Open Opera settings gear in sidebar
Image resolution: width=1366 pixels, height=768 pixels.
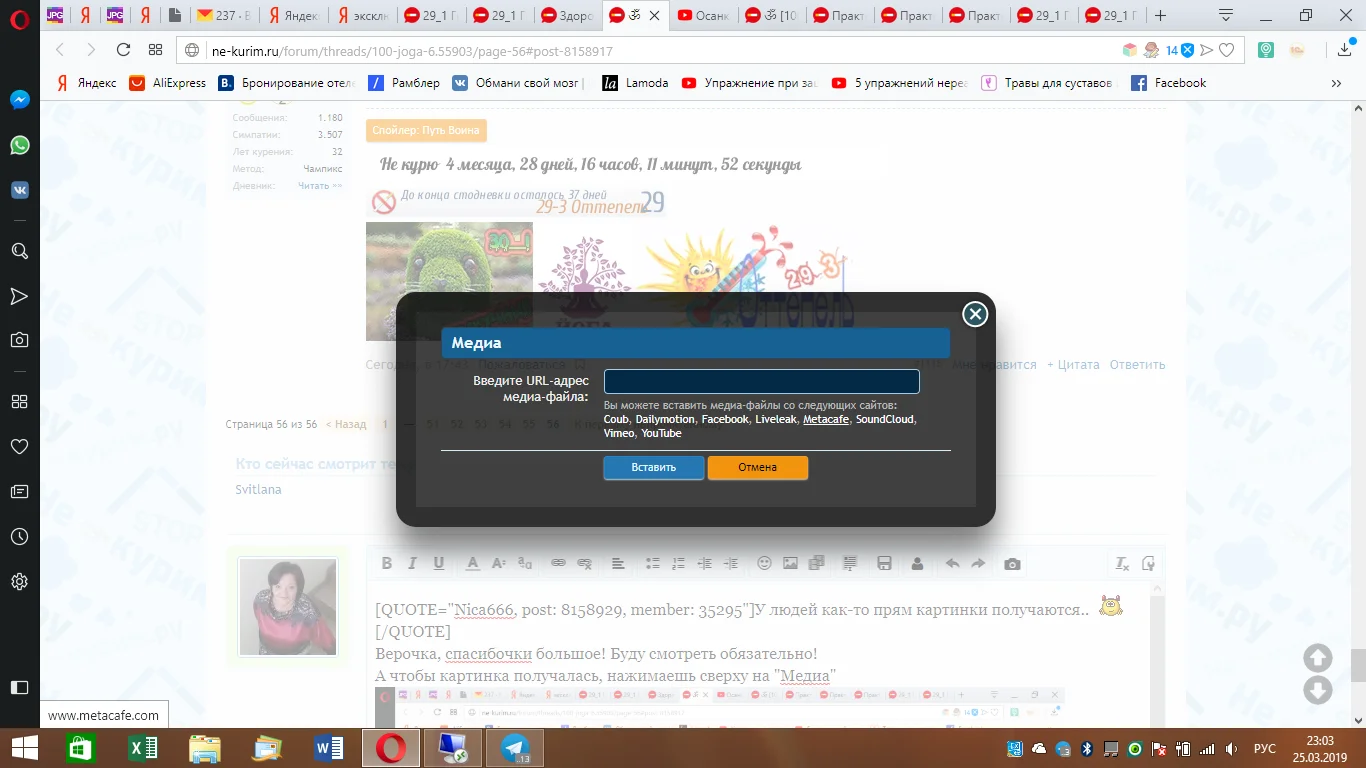click(19, 581)
